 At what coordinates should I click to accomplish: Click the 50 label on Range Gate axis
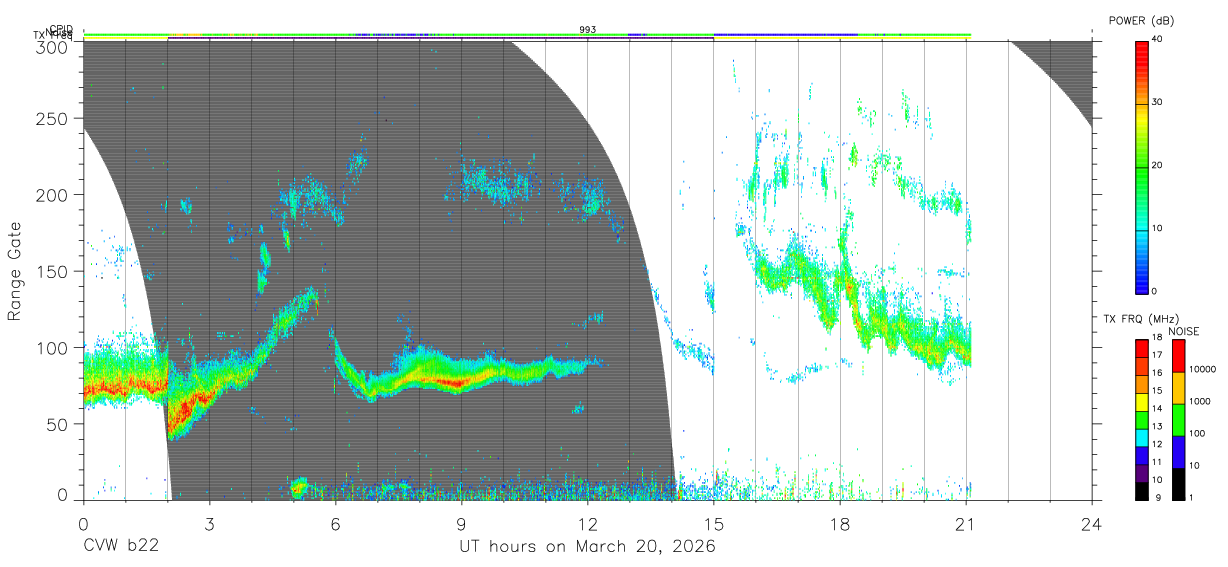[59, 424]
